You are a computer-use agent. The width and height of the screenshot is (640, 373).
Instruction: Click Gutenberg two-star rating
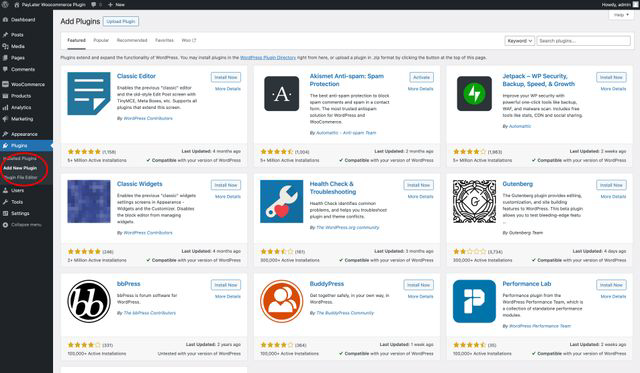[x=470, y=251]
